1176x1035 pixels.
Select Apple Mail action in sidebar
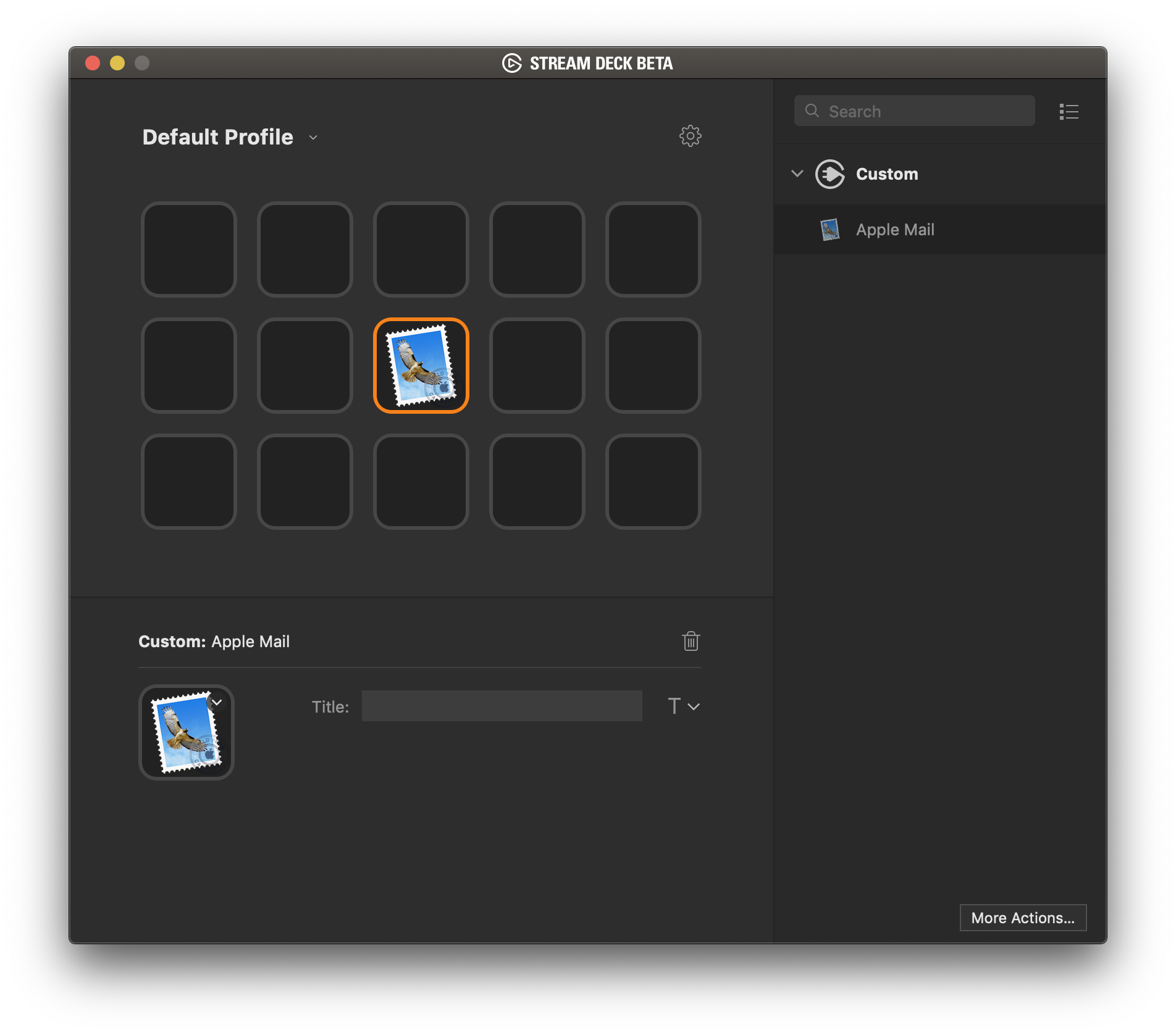tap(895, 230)
